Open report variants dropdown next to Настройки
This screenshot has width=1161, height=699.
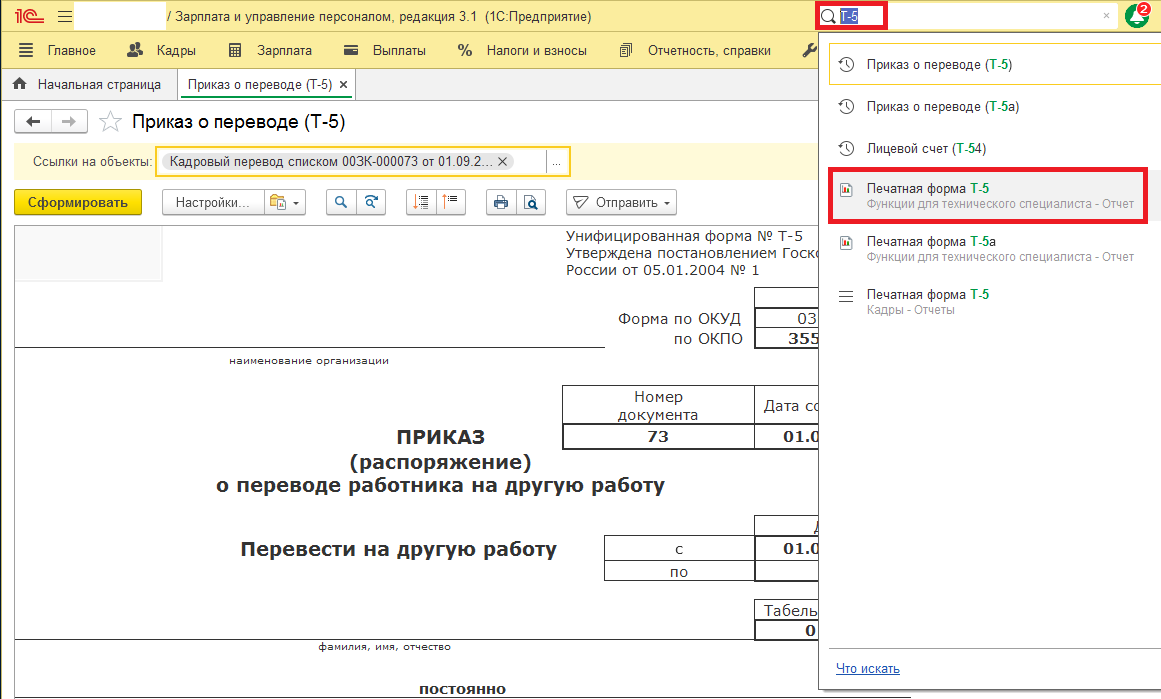285,203
